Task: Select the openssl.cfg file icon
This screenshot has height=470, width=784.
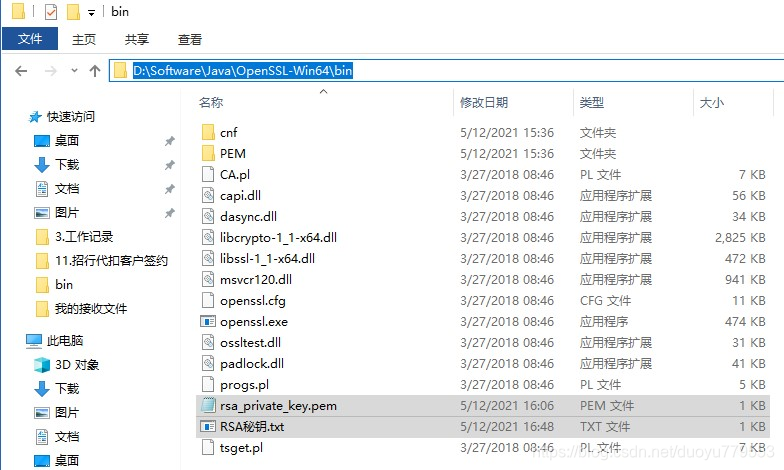Action: (x=208, y=300)
